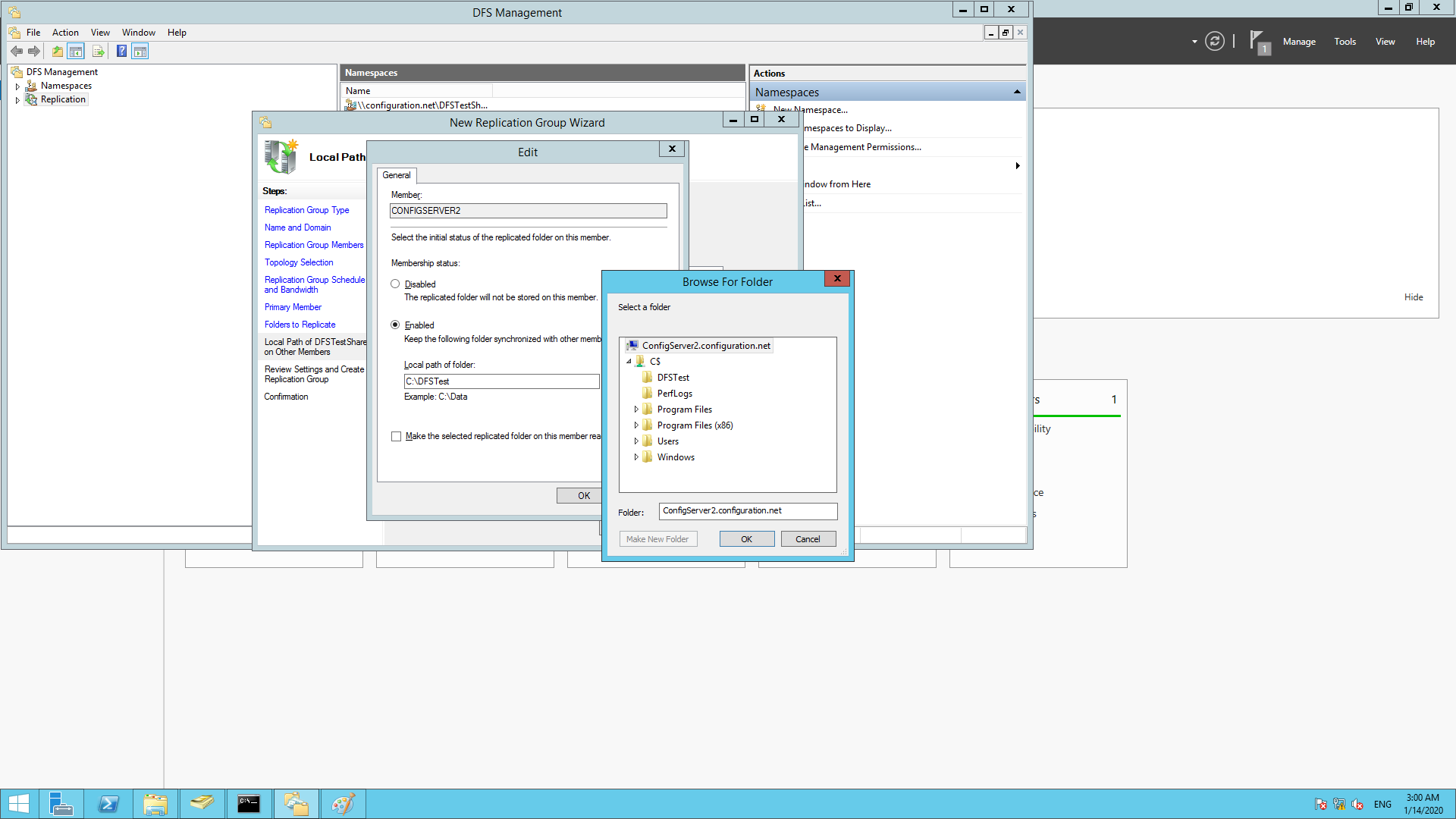Screen dimensions: 1456x819
Task: Click the Forward navigation arrow
Action: [x=34, y=51]
